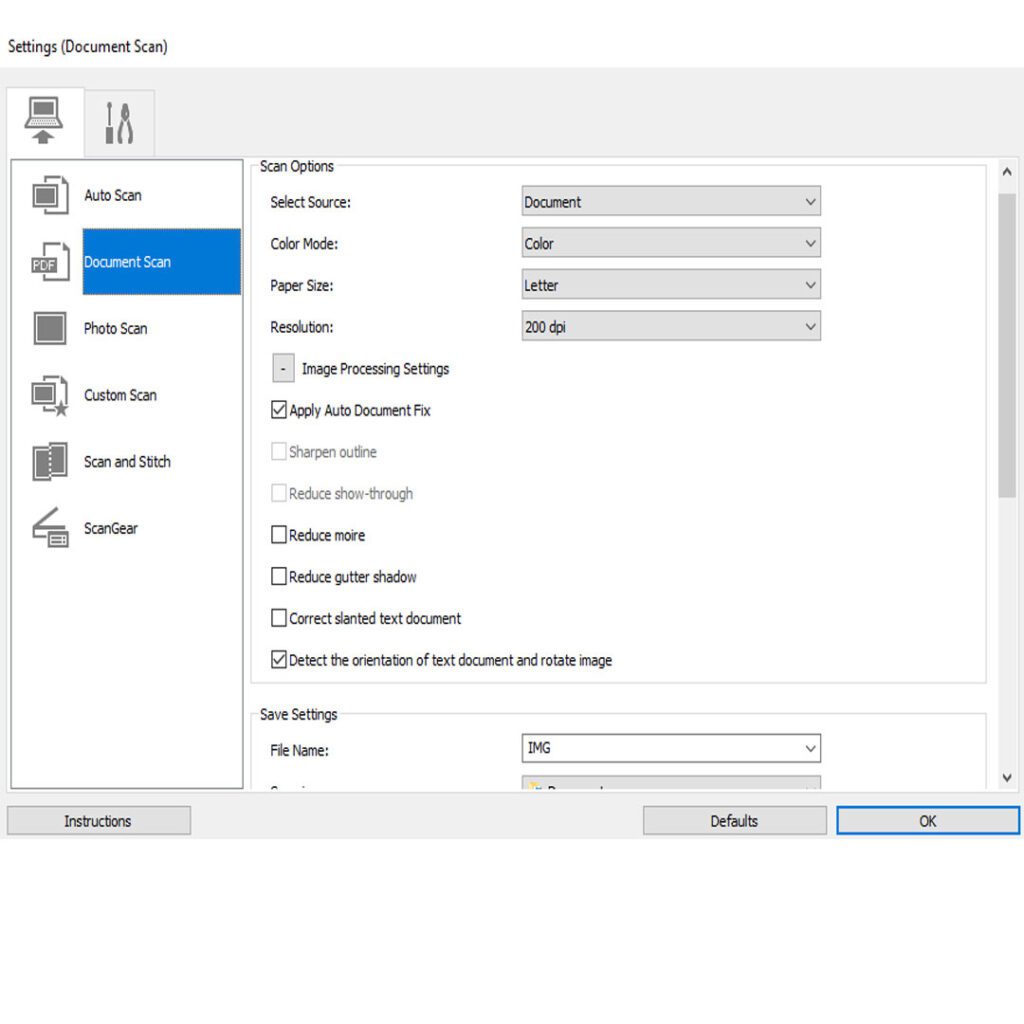
Task: Click the scrollbar down arrow
Action: [x=1006, y=777]
